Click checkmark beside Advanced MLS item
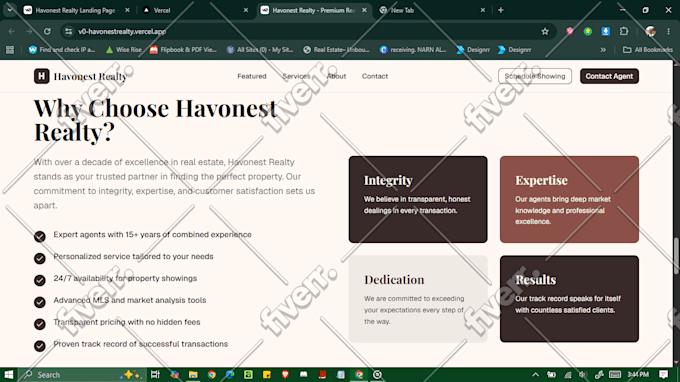 click(x=39, y=302)
